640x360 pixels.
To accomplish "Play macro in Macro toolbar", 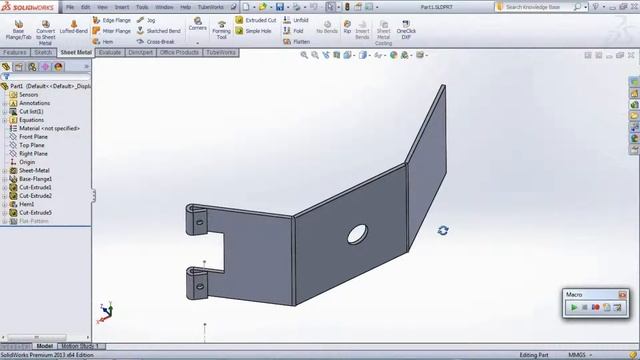I will point(574,307).
